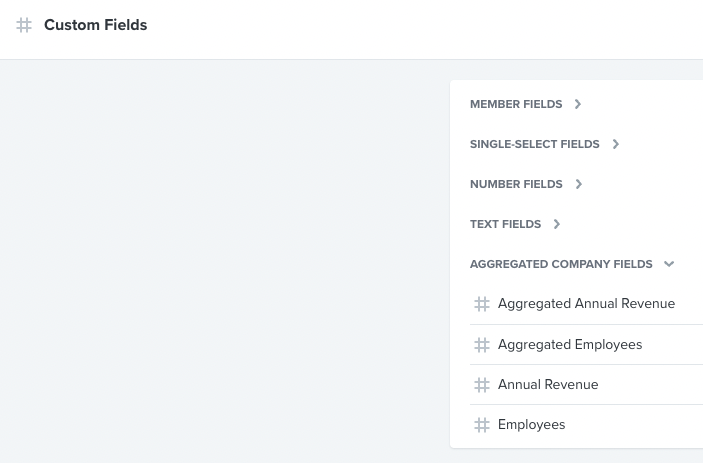Screen dimensions: 703x463
Task: Click the AGGREGATED COMPANY FIELDS heading
Action: click(x=561, y=264)
